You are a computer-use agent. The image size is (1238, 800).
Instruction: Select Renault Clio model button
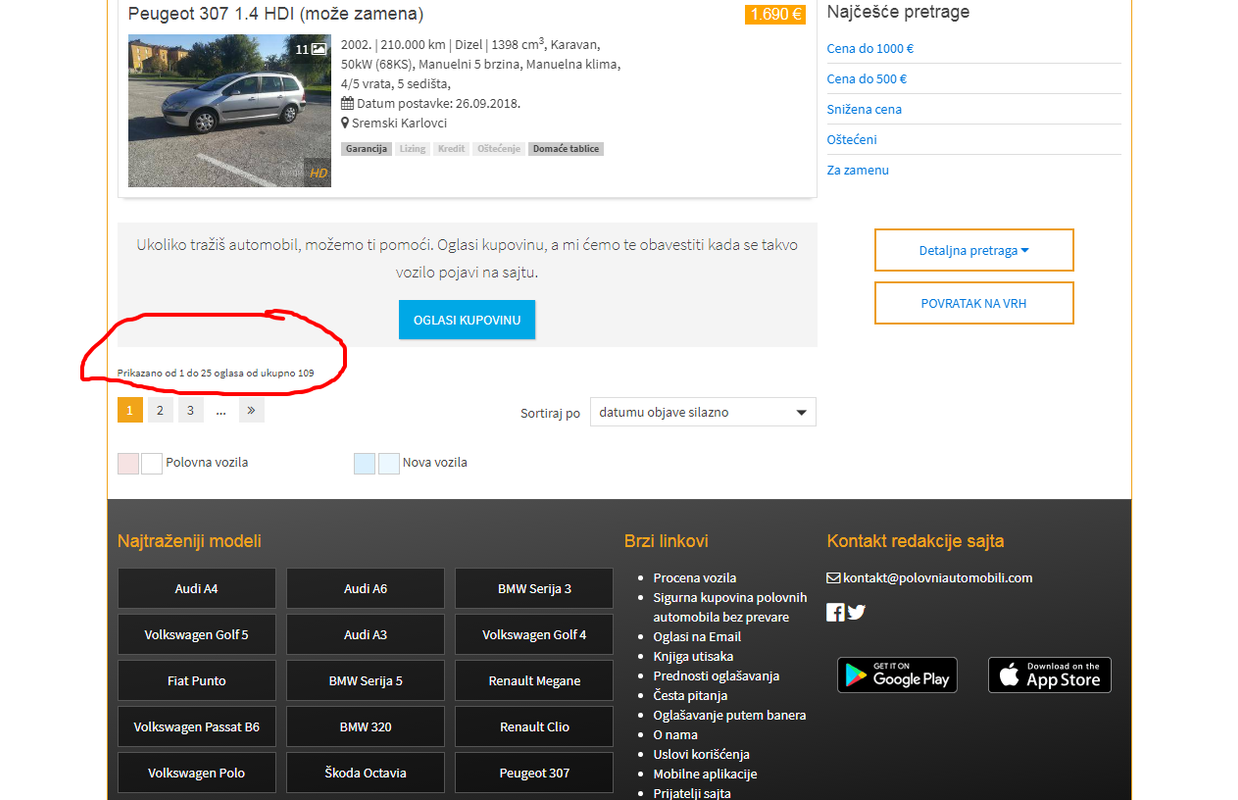pyautogui.click(x=534, y=726)
